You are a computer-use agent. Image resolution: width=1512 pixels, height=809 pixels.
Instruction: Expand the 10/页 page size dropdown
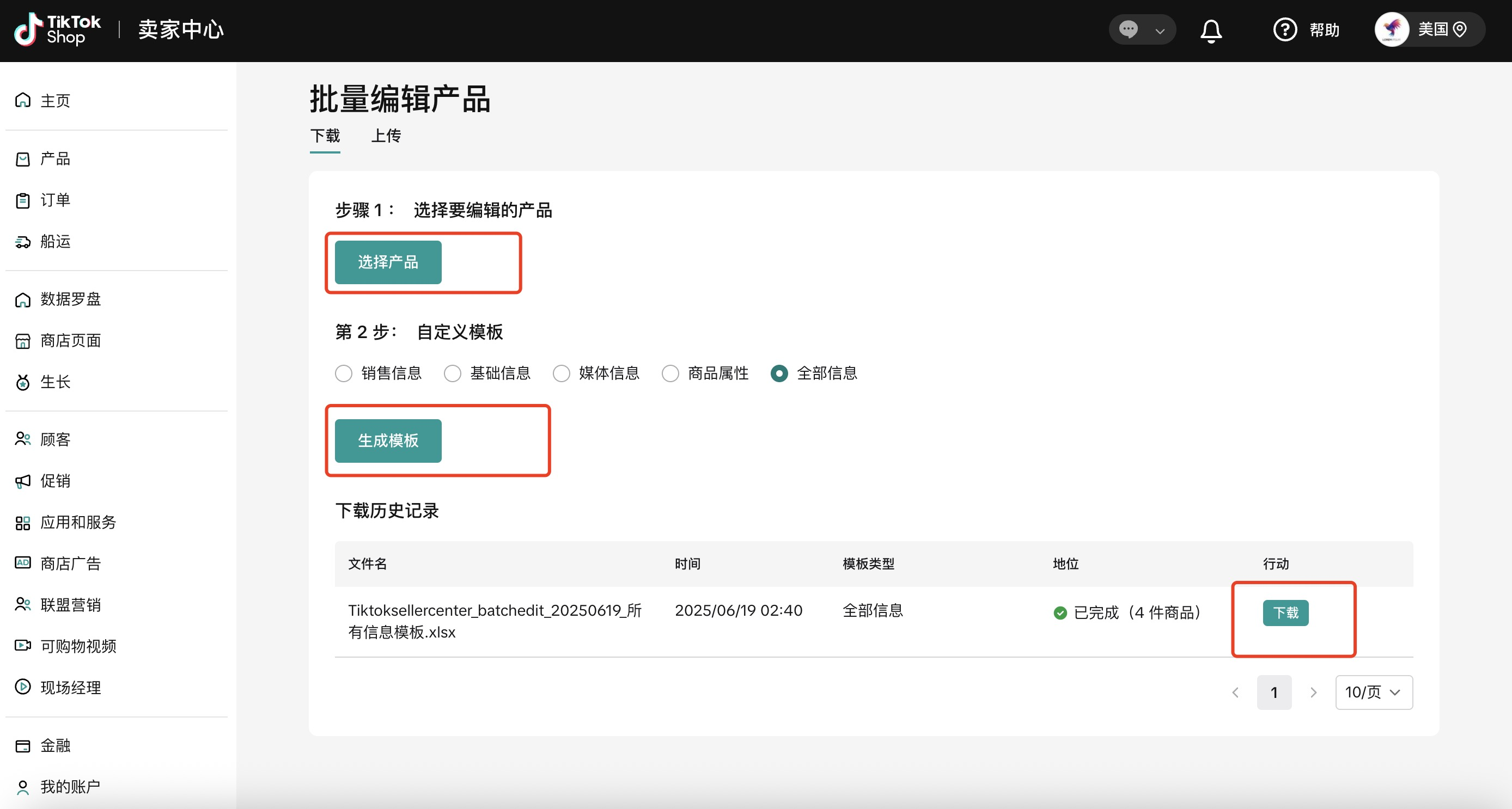[x=1373, y=692]
